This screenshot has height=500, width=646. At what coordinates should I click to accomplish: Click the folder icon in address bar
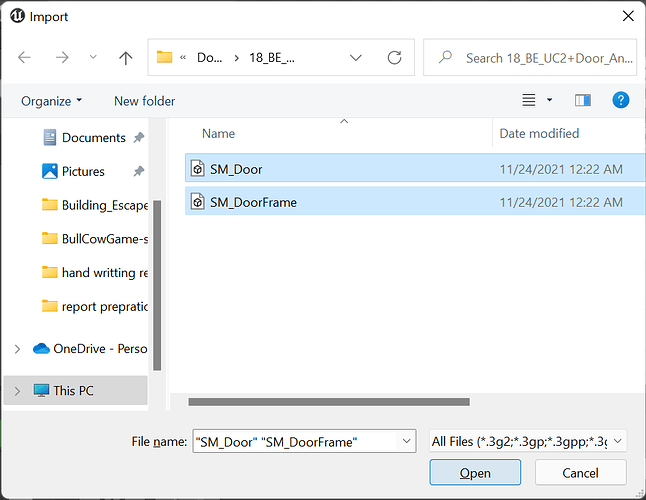point(164,57)
